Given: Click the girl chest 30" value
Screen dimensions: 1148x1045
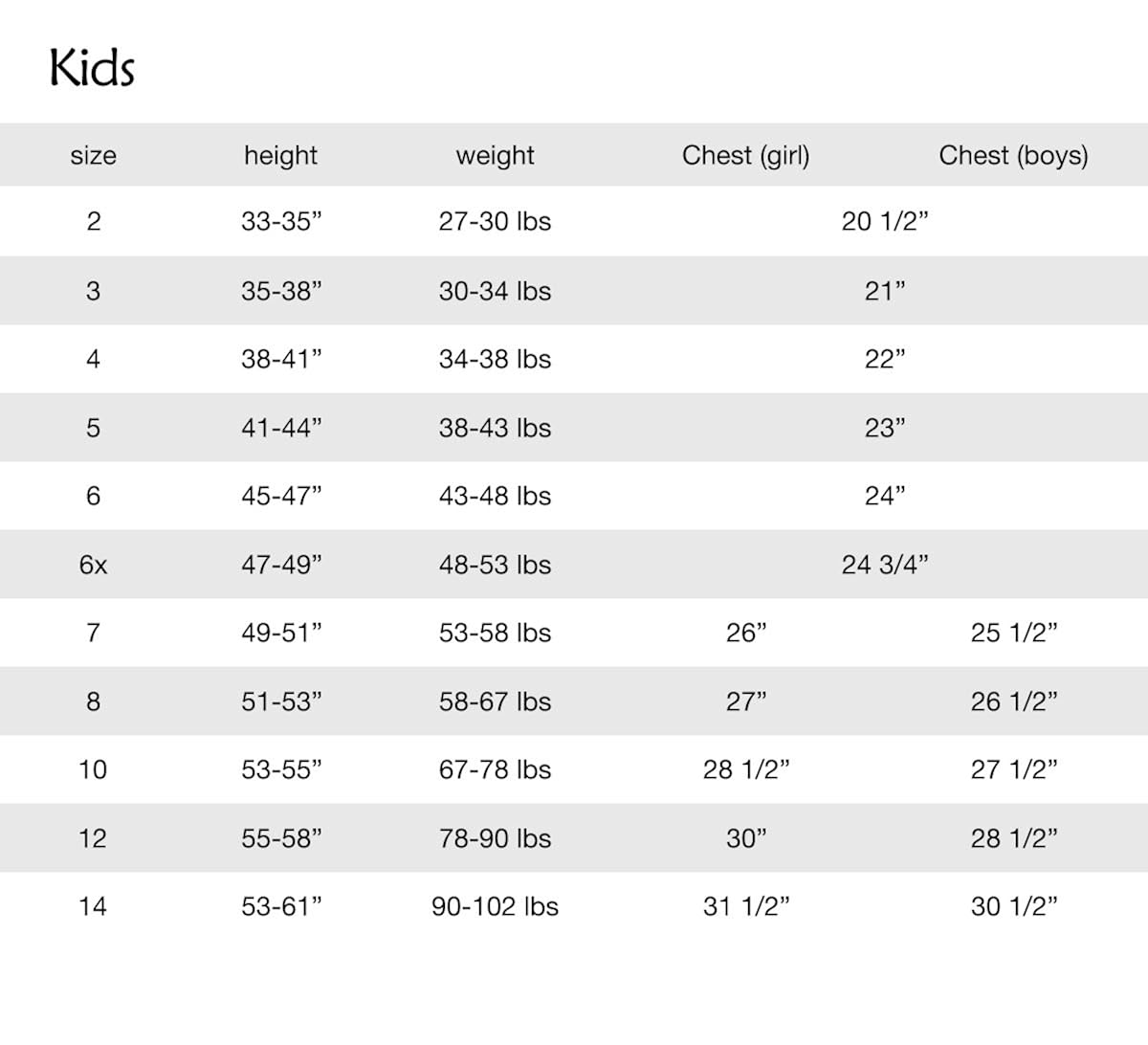Looking at the screenshot, I should pyautogui.click(x=746, y=838).
